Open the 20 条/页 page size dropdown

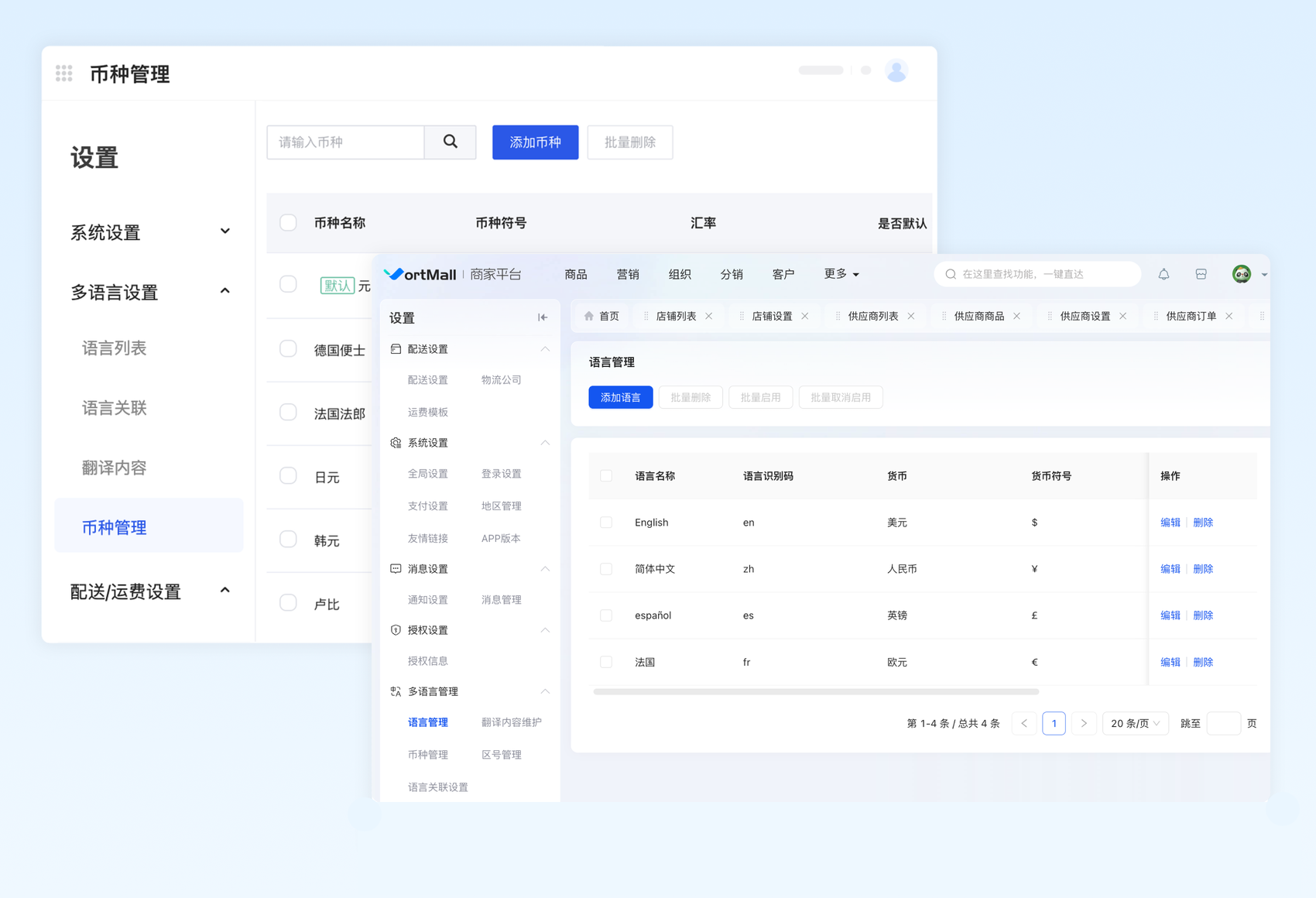[1134, 723]
